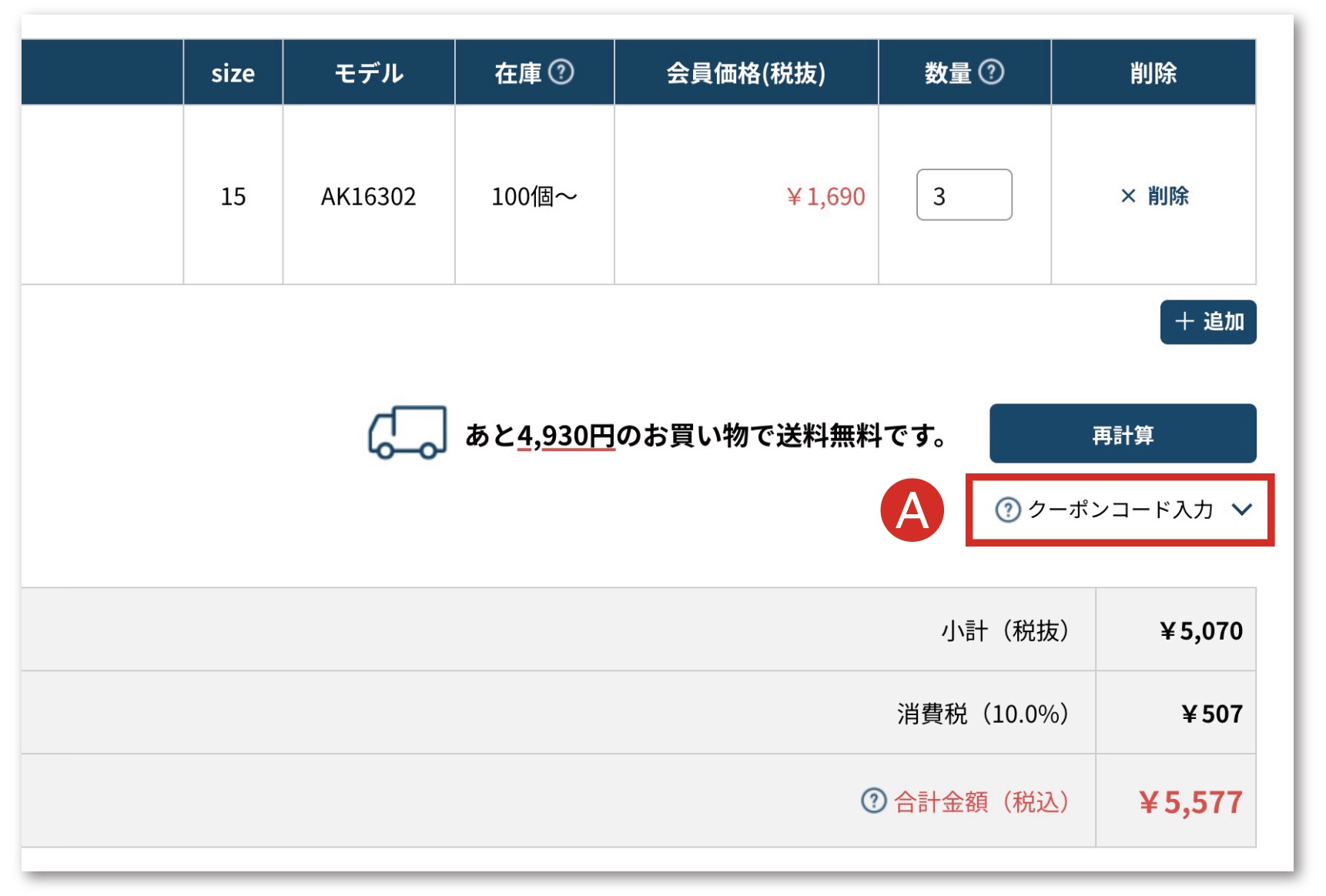Click the size column header
Image resolution: width=1326 pixels, height=896 pixels.
(233, 72)
